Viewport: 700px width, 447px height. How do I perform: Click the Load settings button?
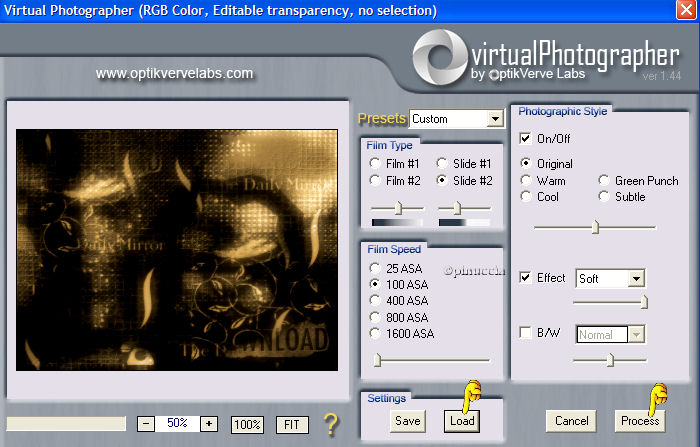click(462, 421)
